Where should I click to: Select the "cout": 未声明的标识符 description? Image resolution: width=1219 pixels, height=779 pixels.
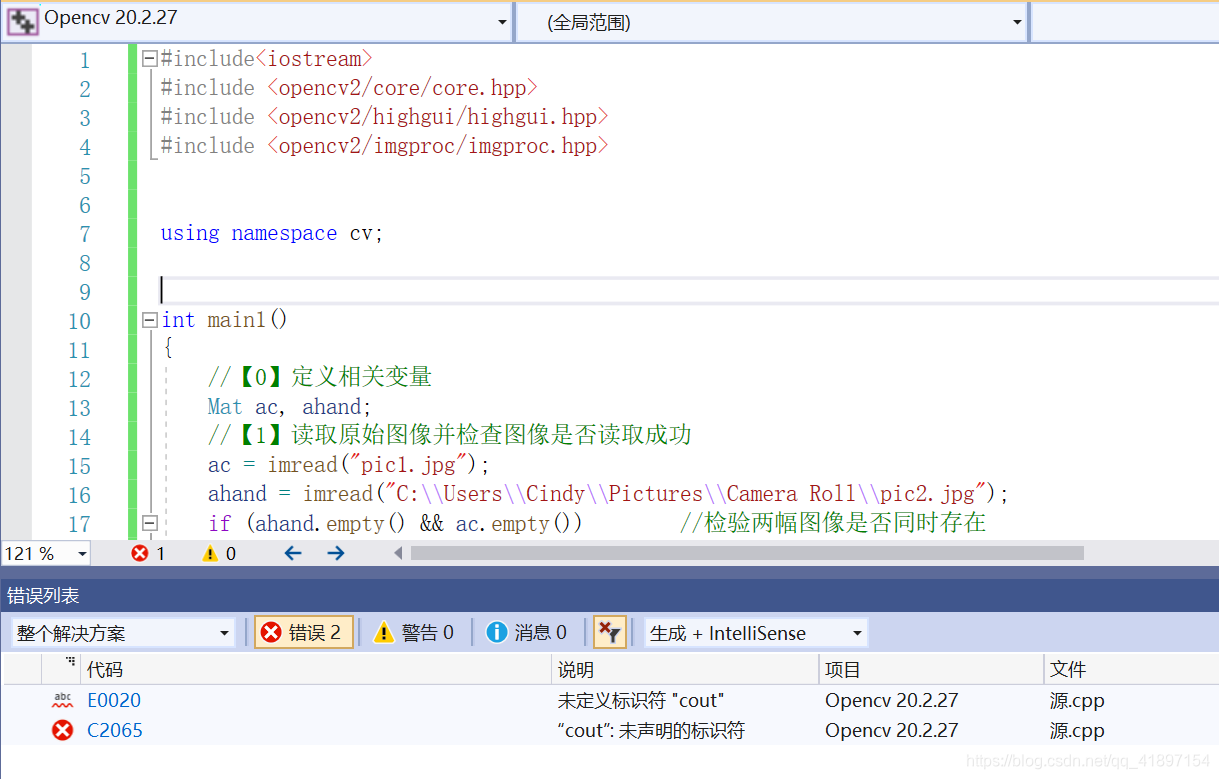[x=651, y=731]
